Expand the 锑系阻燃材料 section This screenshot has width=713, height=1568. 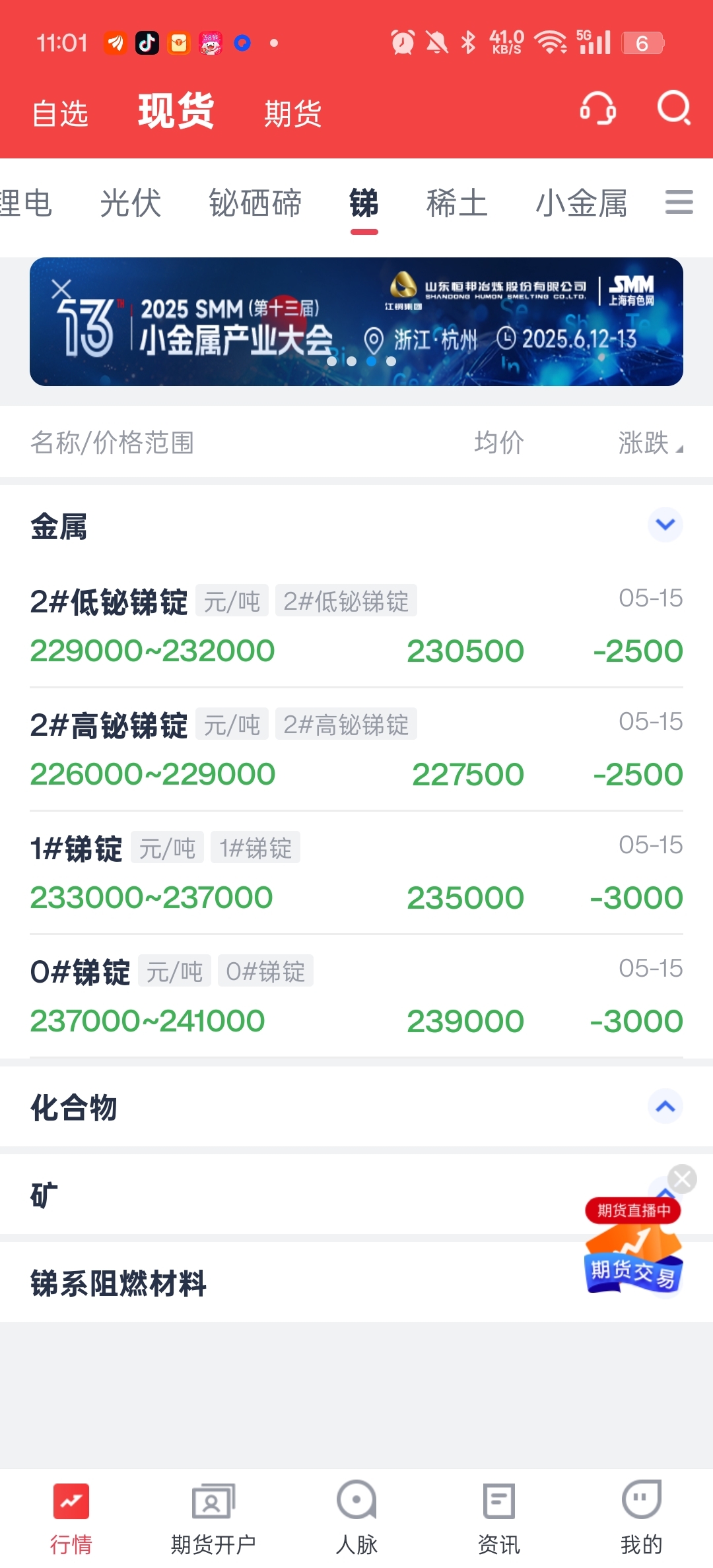pos(356,1283)
